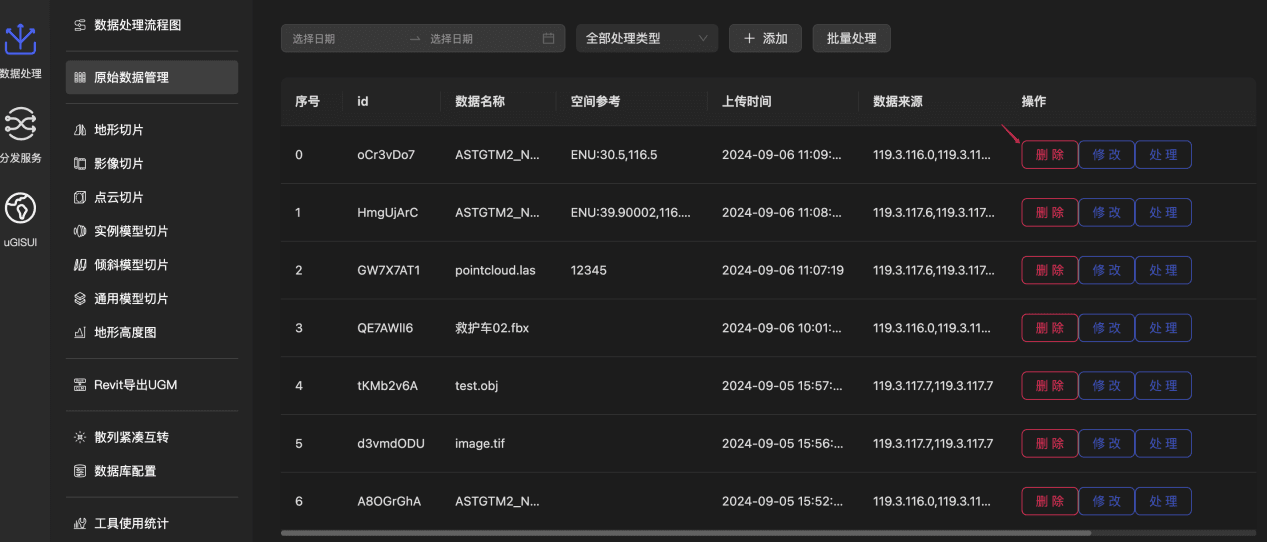Viewport: 1267px width, 542px height.
Task: Click the horizontal scrollbar below the table
Action: 700,533
